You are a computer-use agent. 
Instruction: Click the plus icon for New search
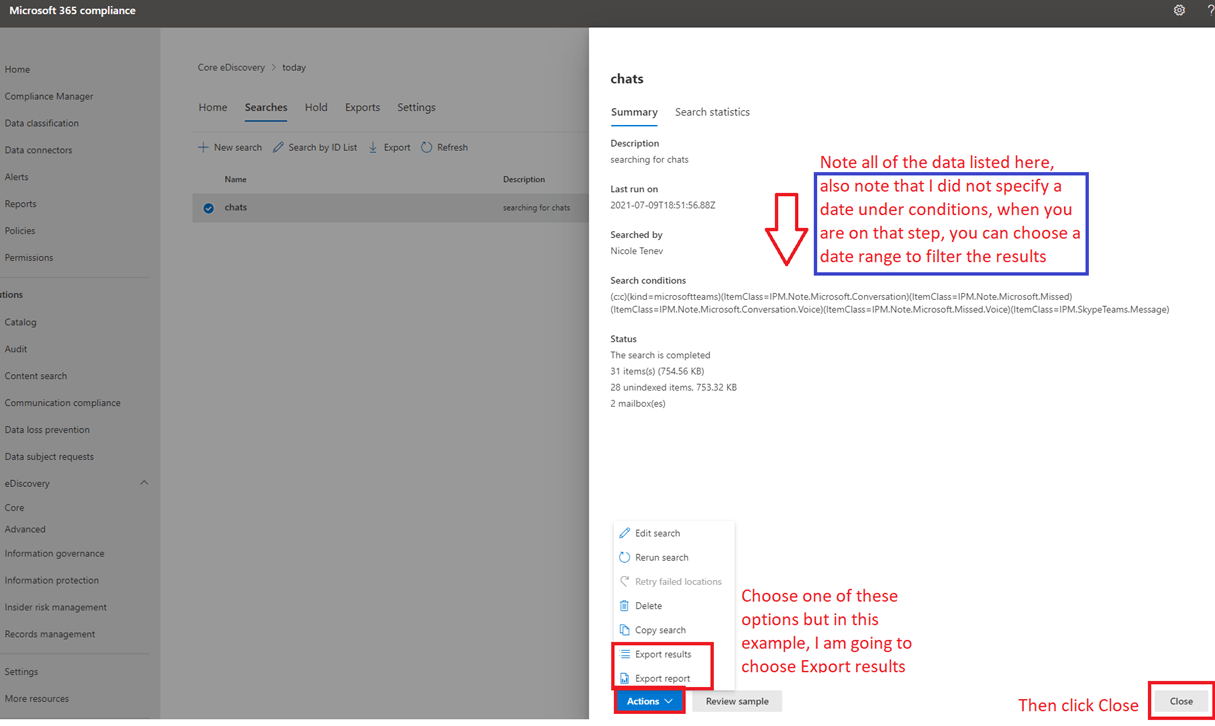coord(203,147)
